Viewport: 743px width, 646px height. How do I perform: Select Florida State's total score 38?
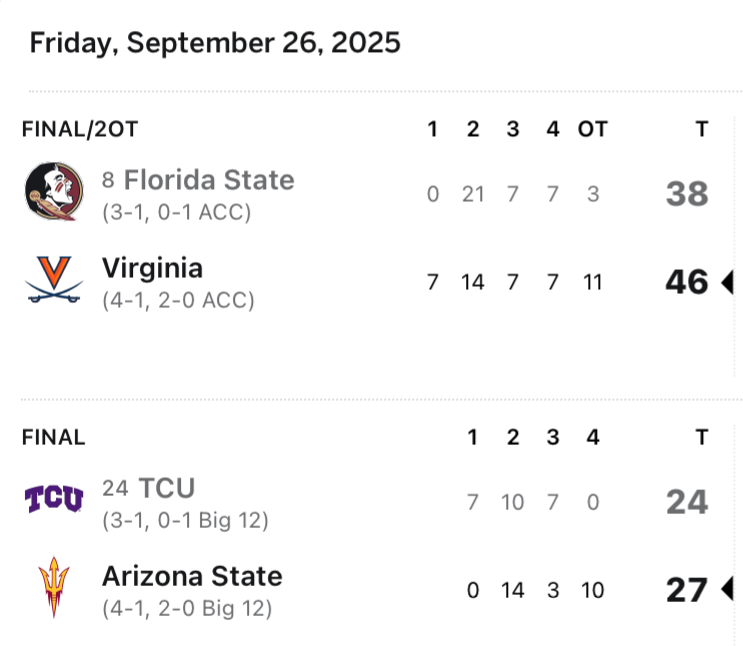click(687, 194)
